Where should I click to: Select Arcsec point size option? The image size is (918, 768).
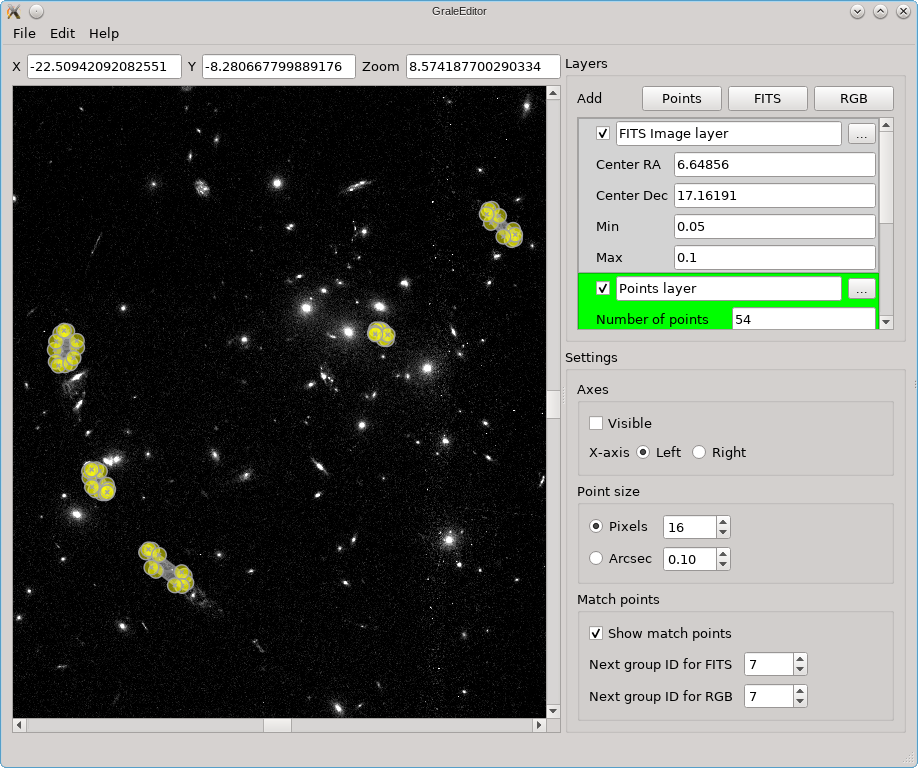596,558
